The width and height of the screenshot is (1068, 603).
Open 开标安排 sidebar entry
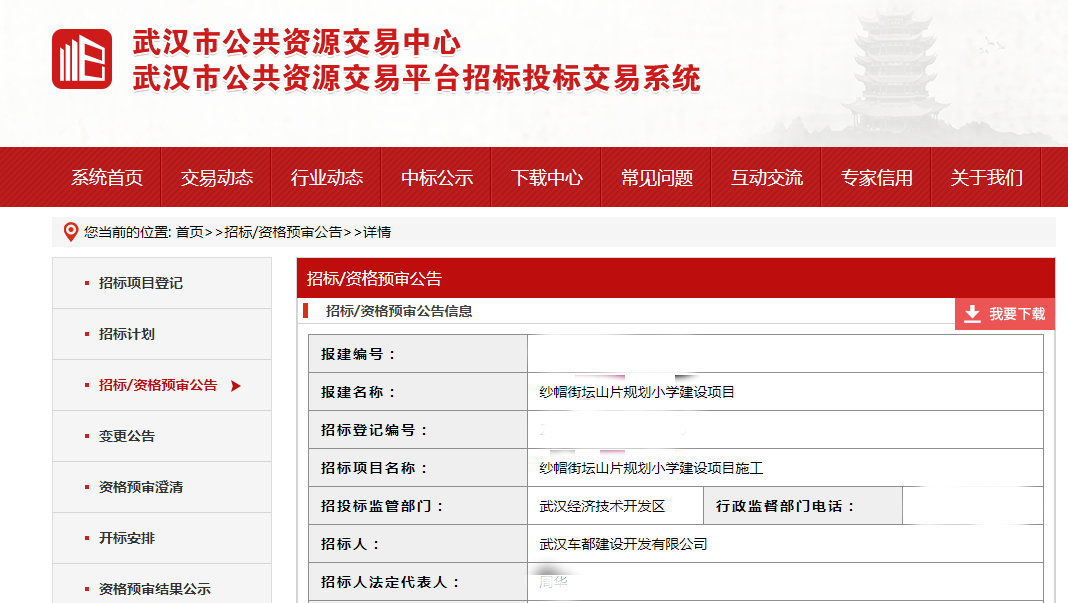[127, 538]
